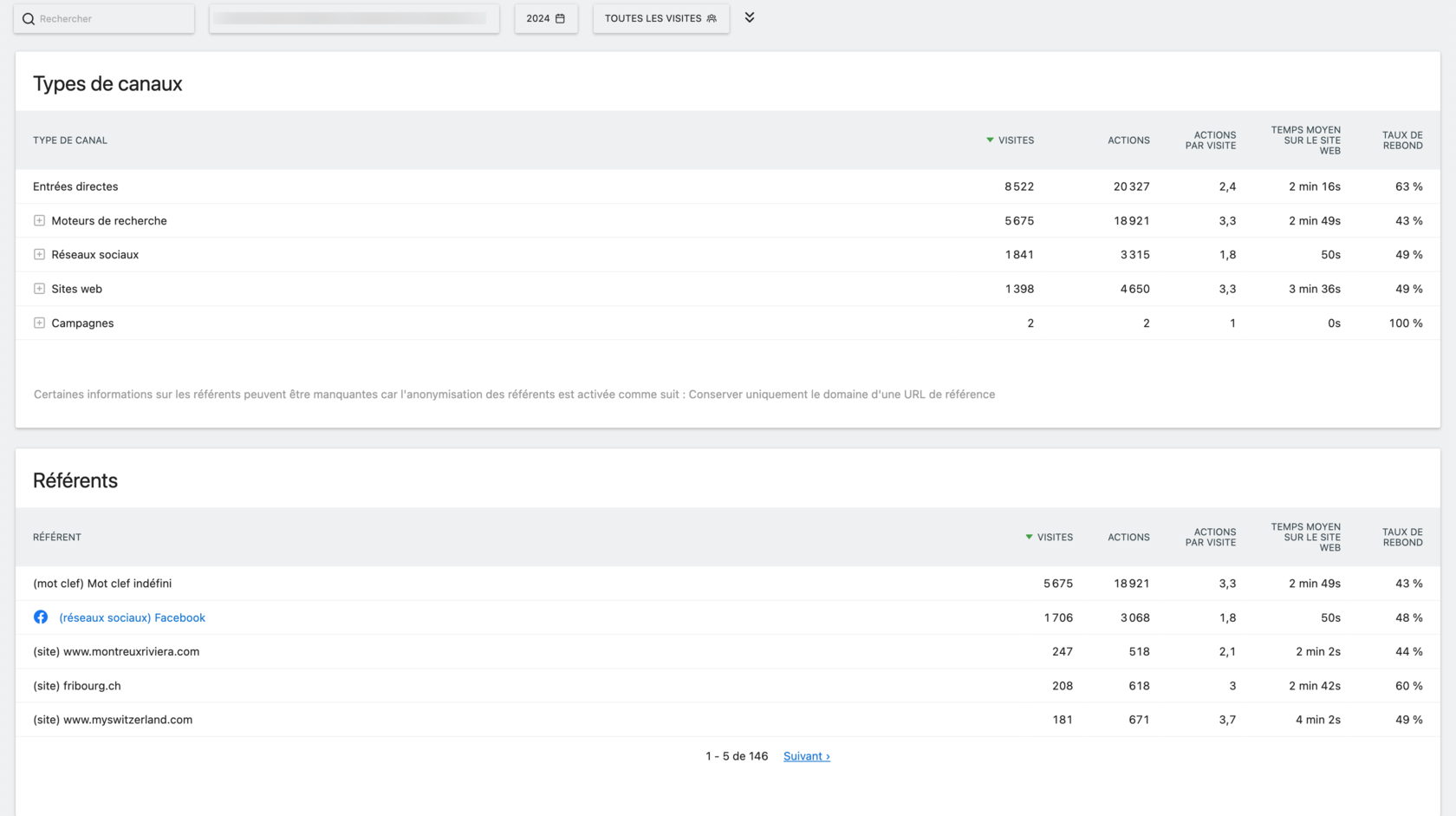Open the Toutes les visites segment selector

point(660,18)
